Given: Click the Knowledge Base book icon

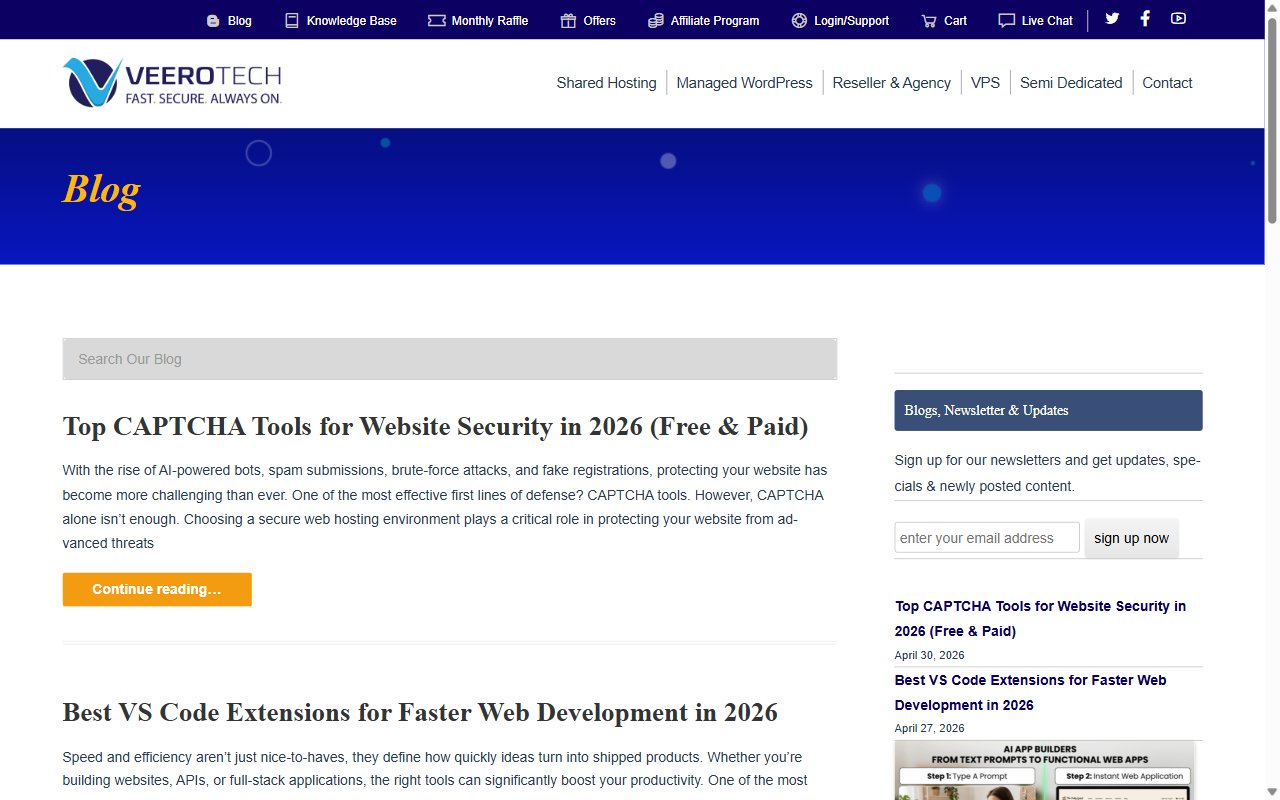Looking at the screenshot, I should (292, 21).
